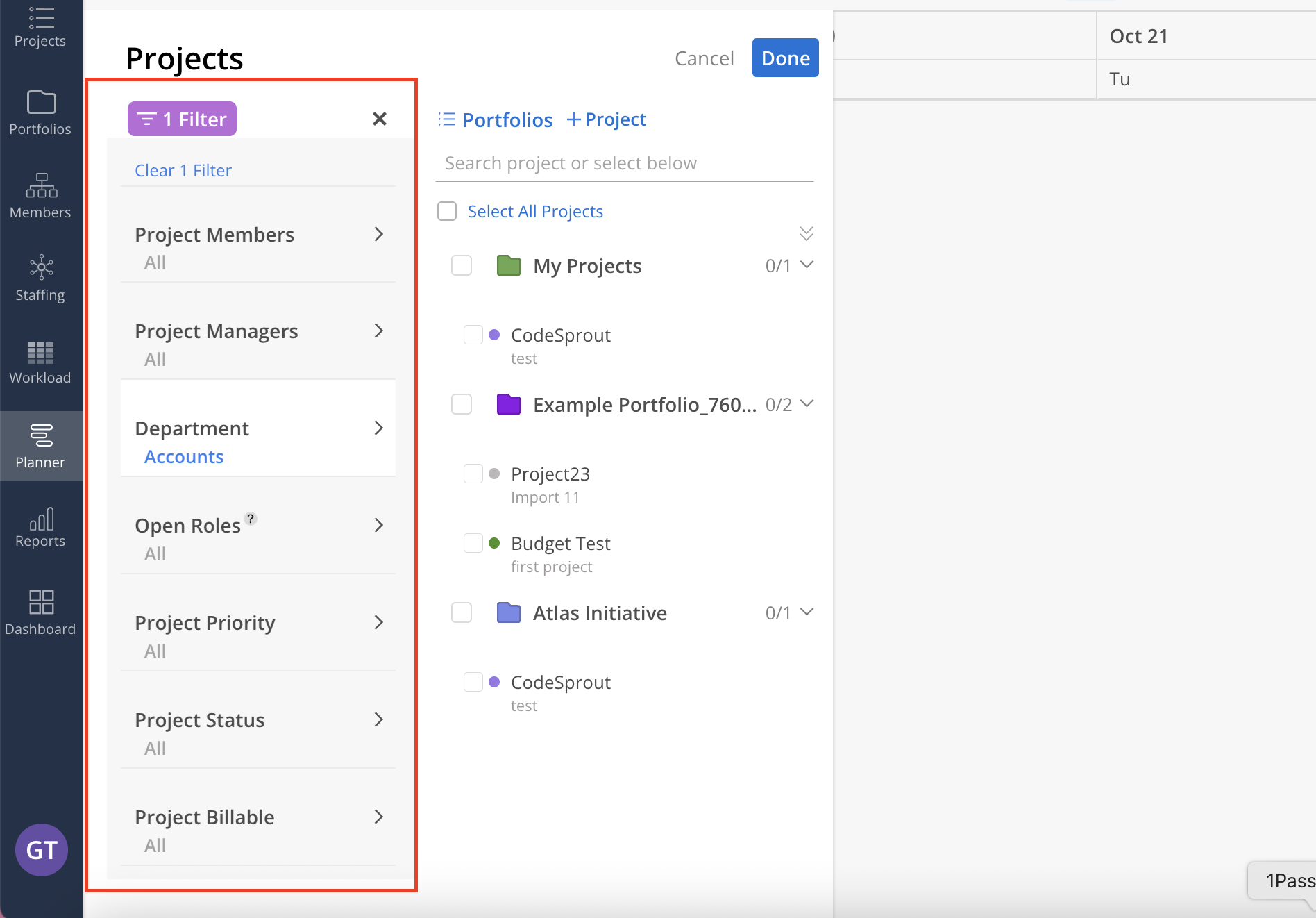Go to the Members section
Screen dimensions: 1316x918
point(40,196)
